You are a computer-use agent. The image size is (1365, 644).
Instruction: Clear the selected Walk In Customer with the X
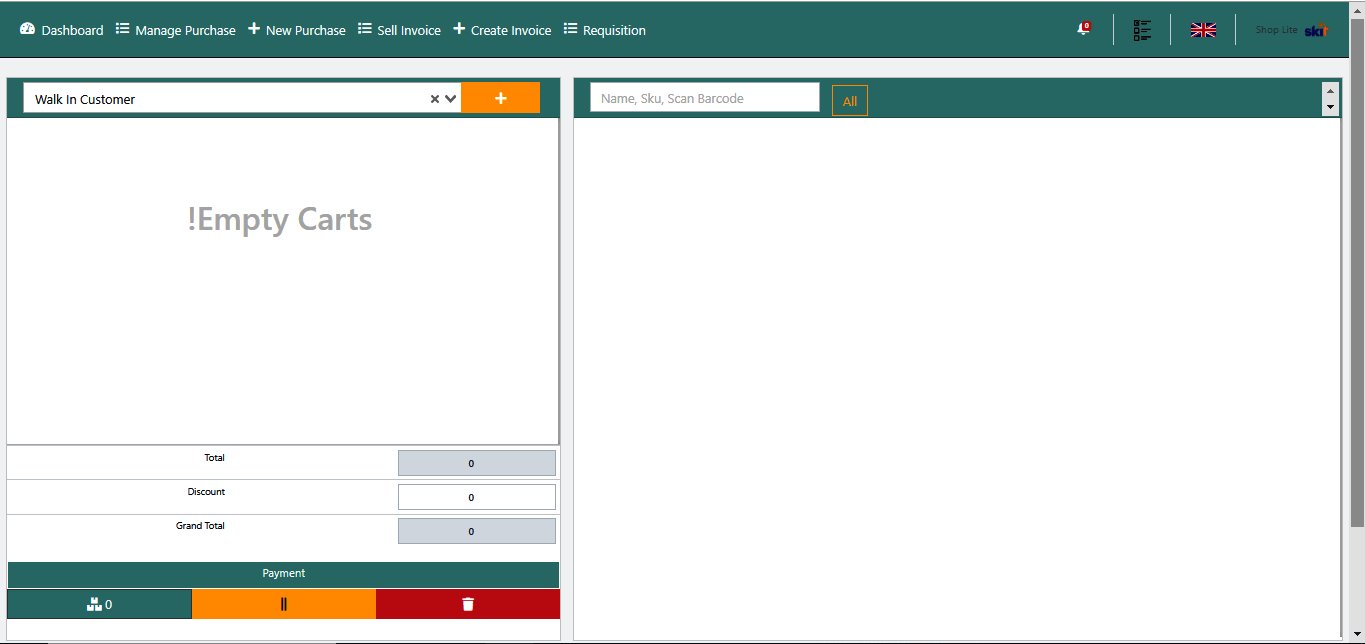click(x=434, y=98)
